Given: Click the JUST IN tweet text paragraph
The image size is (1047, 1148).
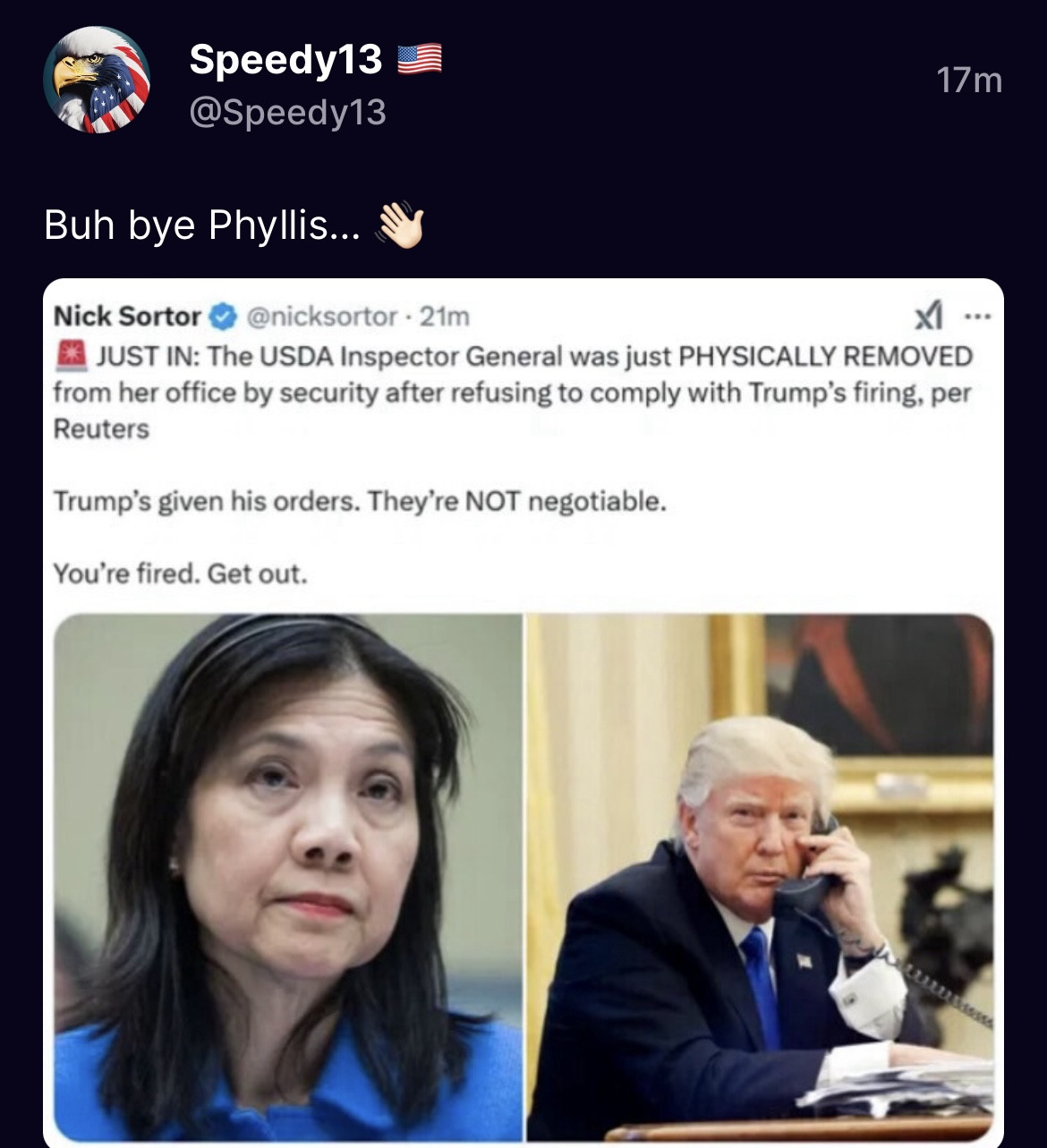Looking at the screenshot, I should coord(513,392).
